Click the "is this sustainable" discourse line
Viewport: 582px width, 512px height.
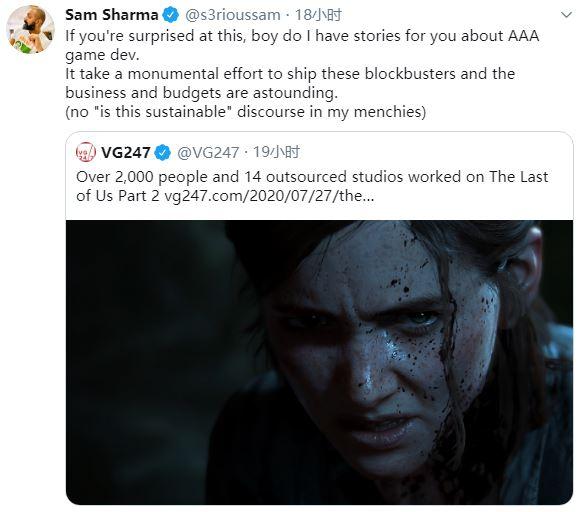point(246,112)
